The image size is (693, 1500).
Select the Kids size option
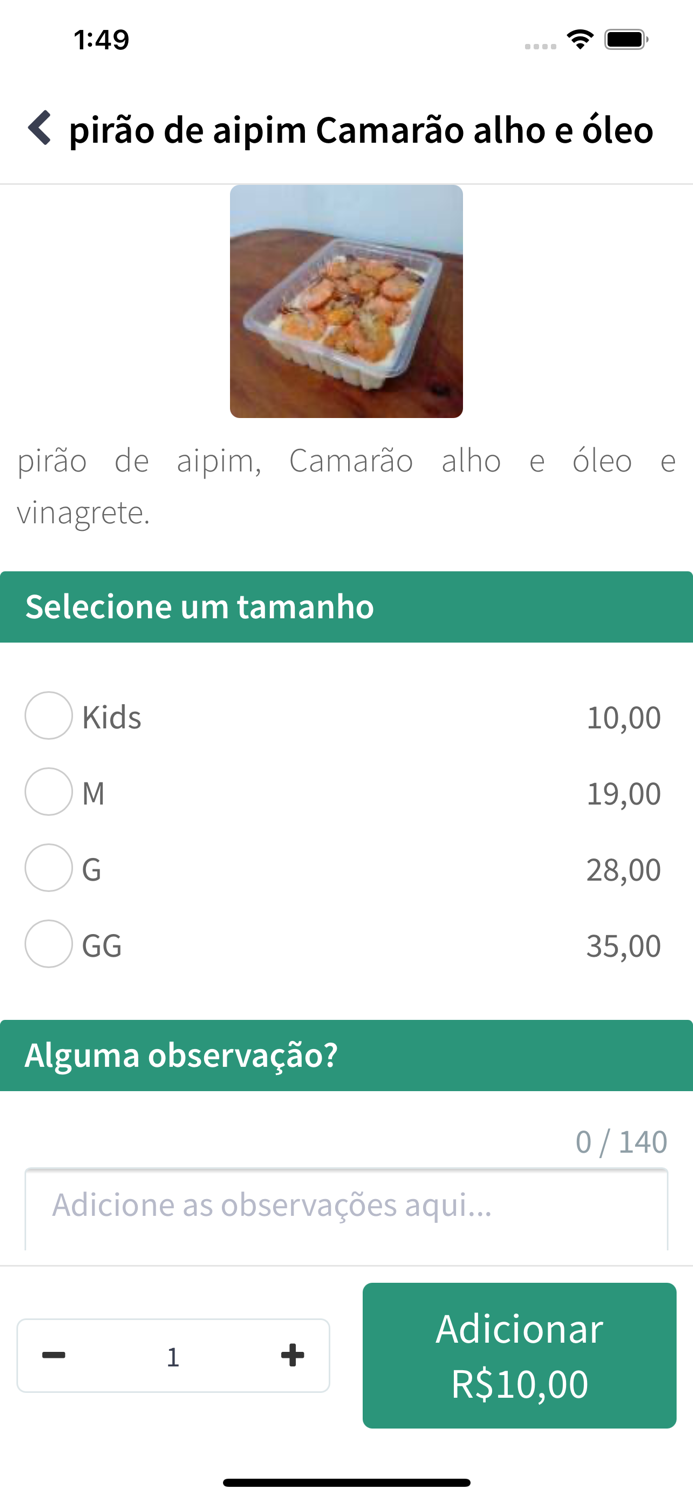pyautogui.click(x=48, y=716)
